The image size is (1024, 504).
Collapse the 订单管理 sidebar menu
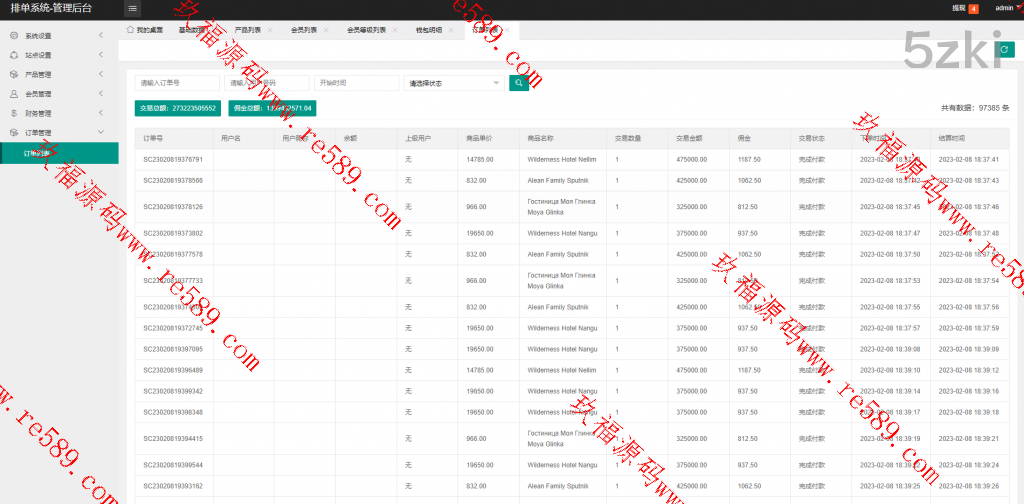[58, 132]
